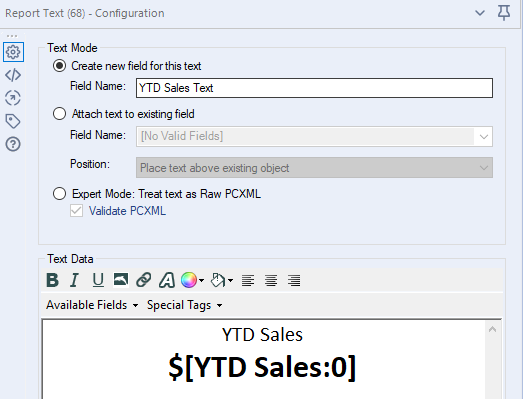
Task: Pin the Configuration panel
Action: coord(504,13)
